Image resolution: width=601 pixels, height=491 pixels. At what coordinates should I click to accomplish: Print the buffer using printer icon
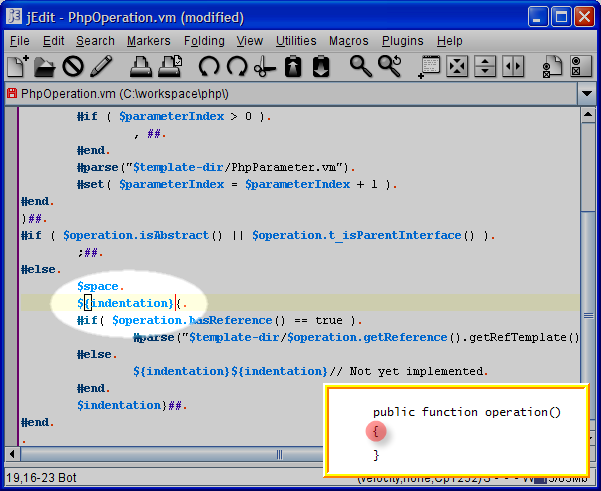pos(141,66)
